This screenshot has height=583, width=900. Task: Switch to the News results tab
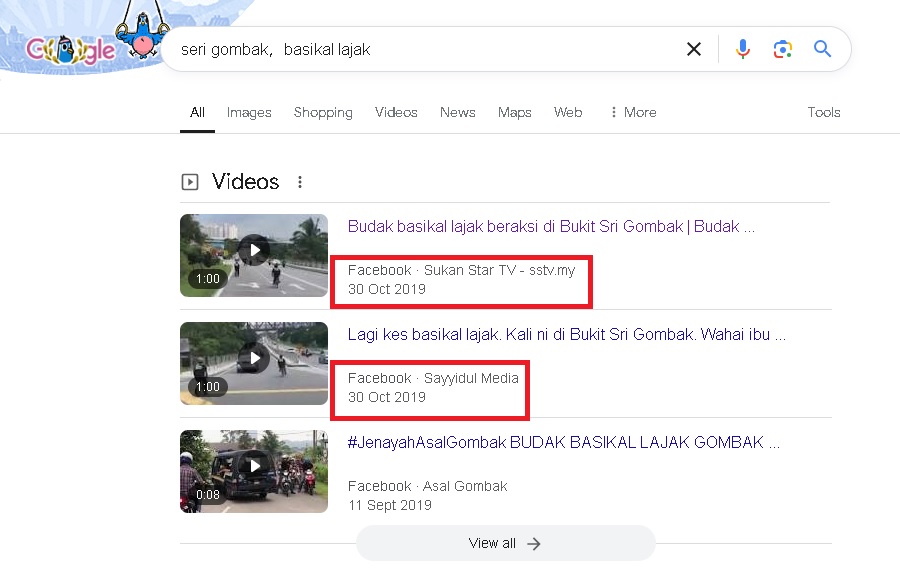[457, 112]
